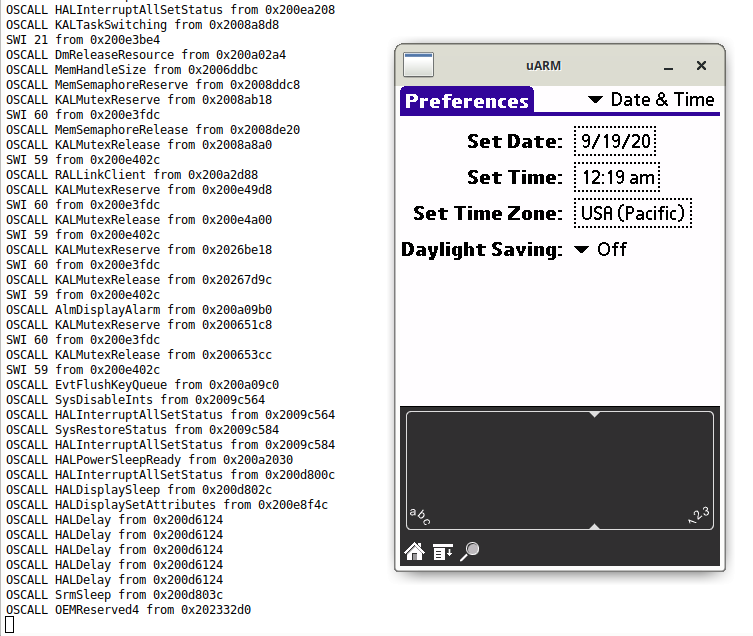Click the Find magnifying glass icon

click(x=469, y=551)
